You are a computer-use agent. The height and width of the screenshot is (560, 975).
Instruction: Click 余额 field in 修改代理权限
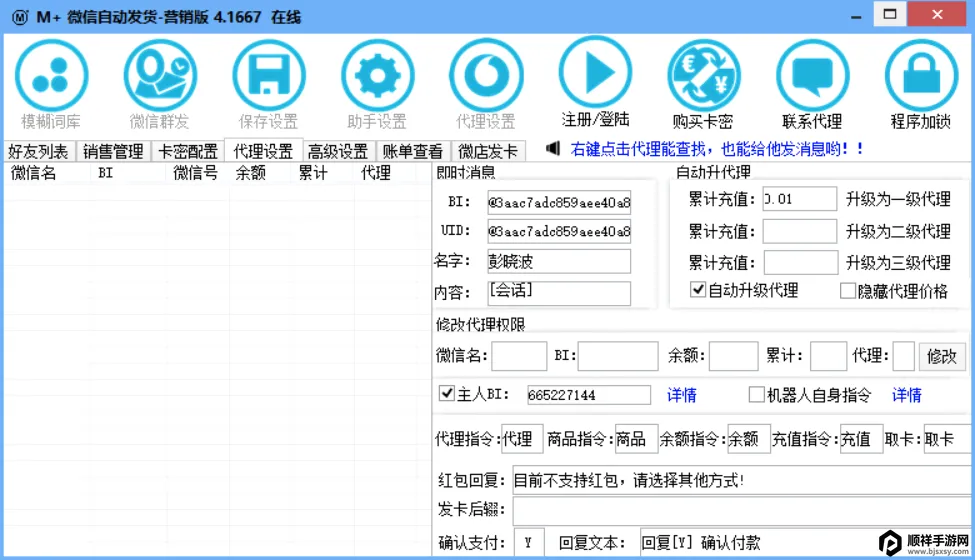733,356
